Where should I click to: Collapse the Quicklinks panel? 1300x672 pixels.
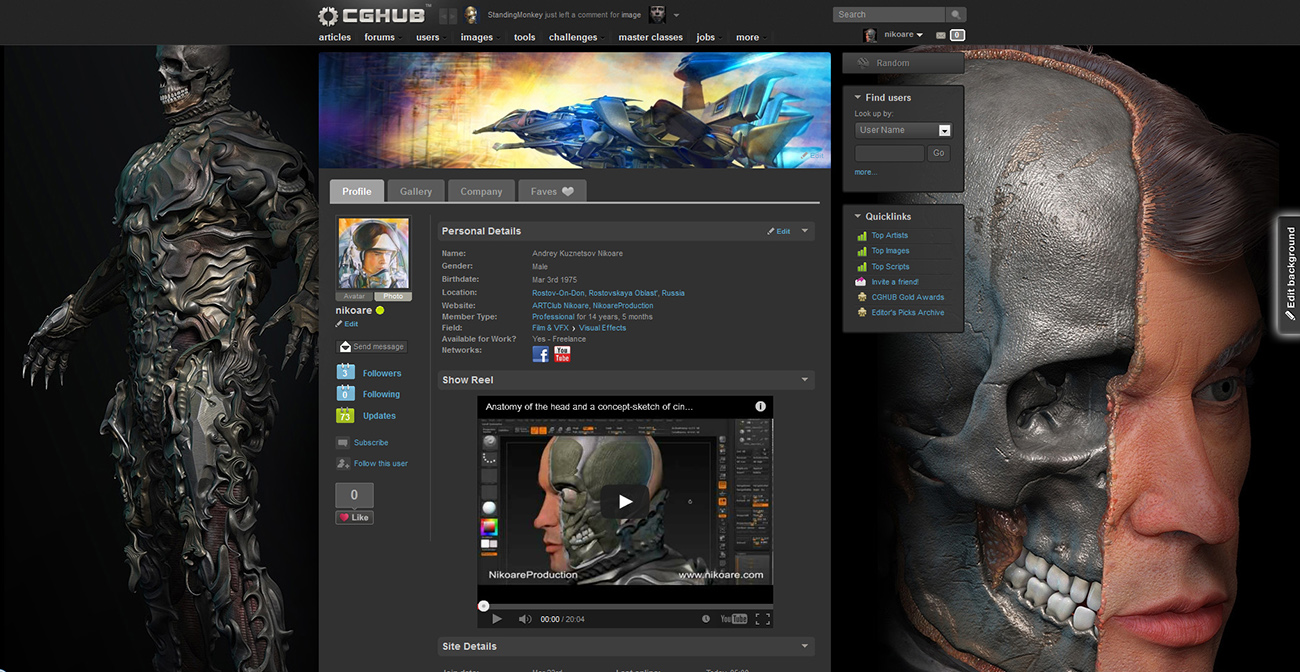[858, 216]
